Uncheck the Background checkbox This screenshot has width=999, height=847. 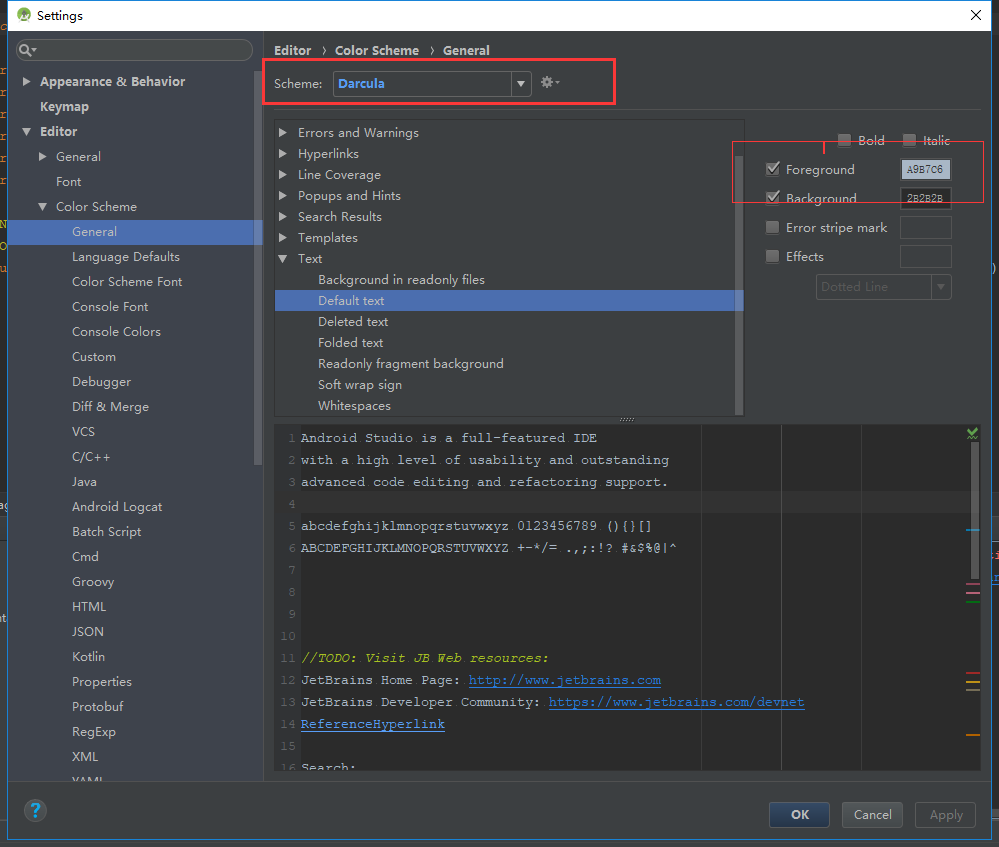(772, 198)
